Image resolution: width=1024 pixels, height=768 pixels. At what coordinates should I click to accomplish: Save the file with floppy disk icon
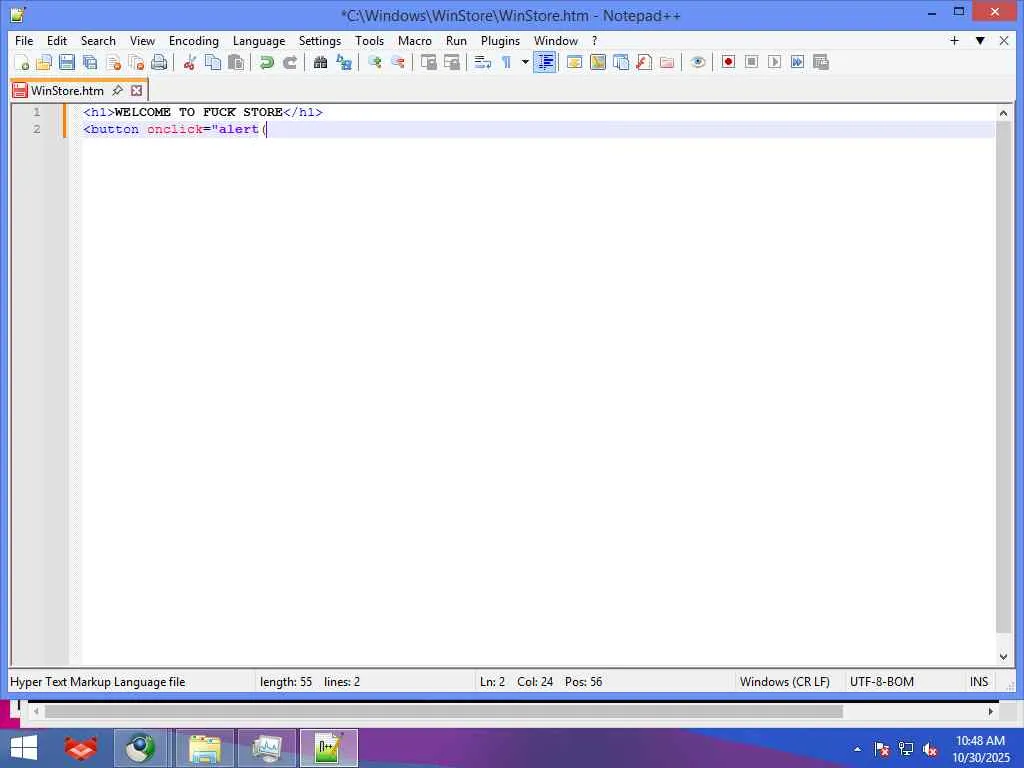tap(67, 63)
